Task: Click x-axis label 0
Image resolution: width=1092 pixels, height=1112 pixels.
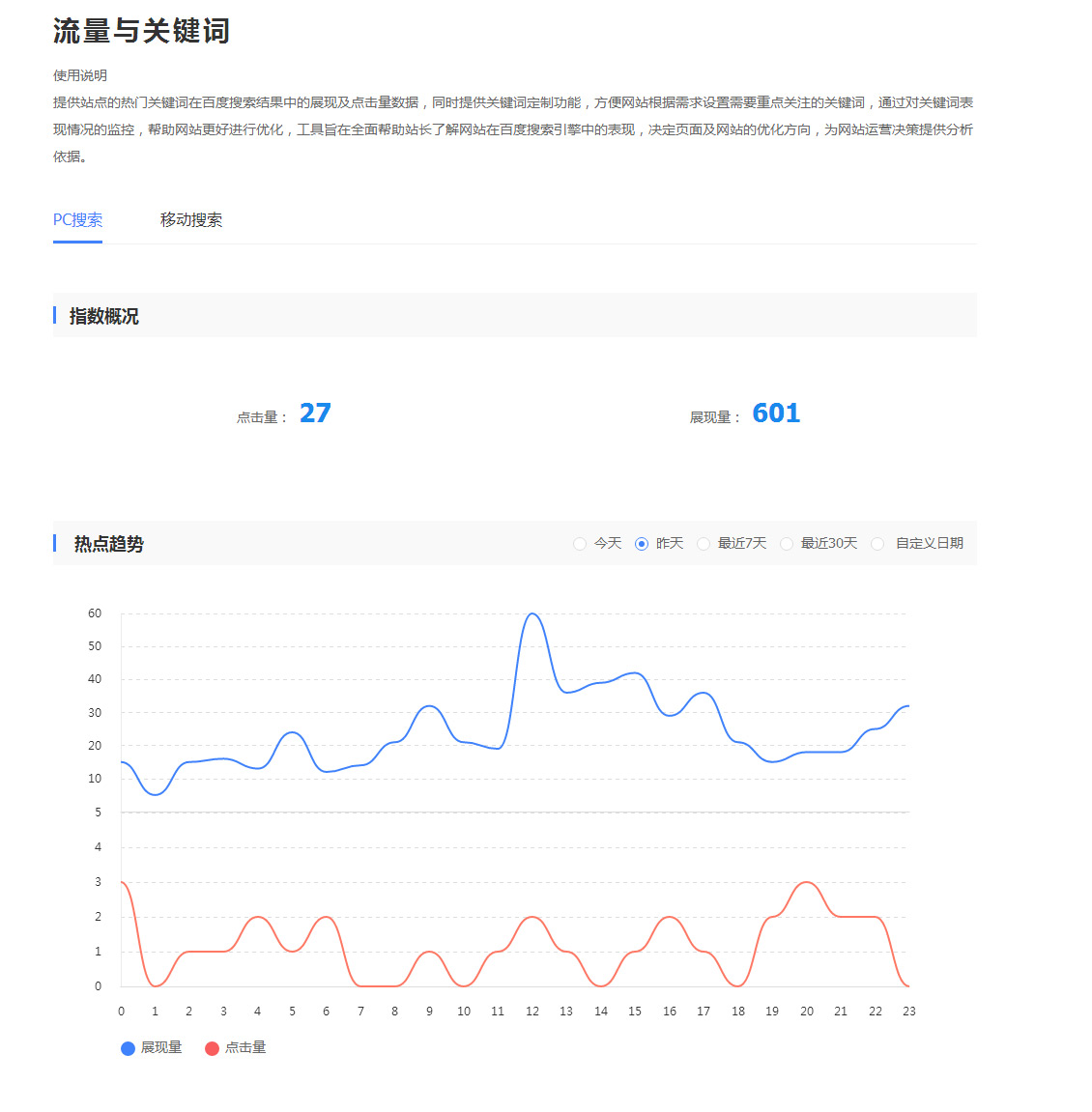Action: tap(122, 1012)
